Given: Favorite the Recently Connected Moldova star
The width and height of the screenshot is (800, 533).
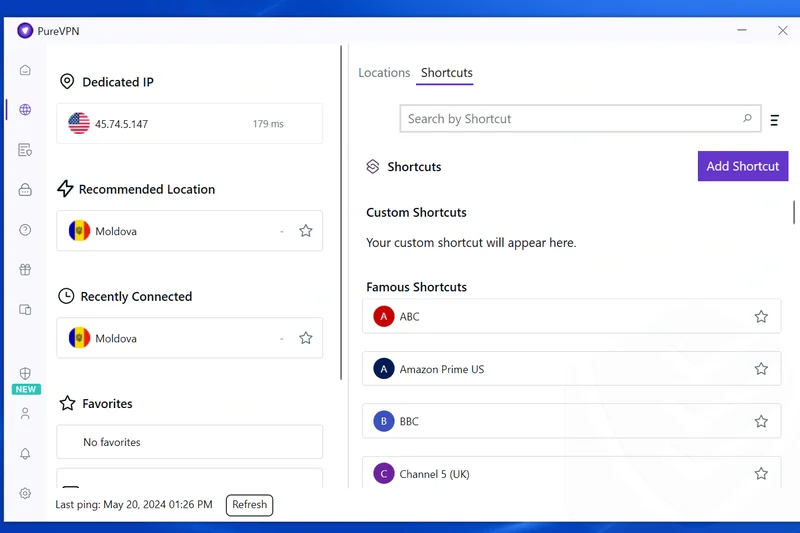Looking at the screenshot, I should pos(306,338).
